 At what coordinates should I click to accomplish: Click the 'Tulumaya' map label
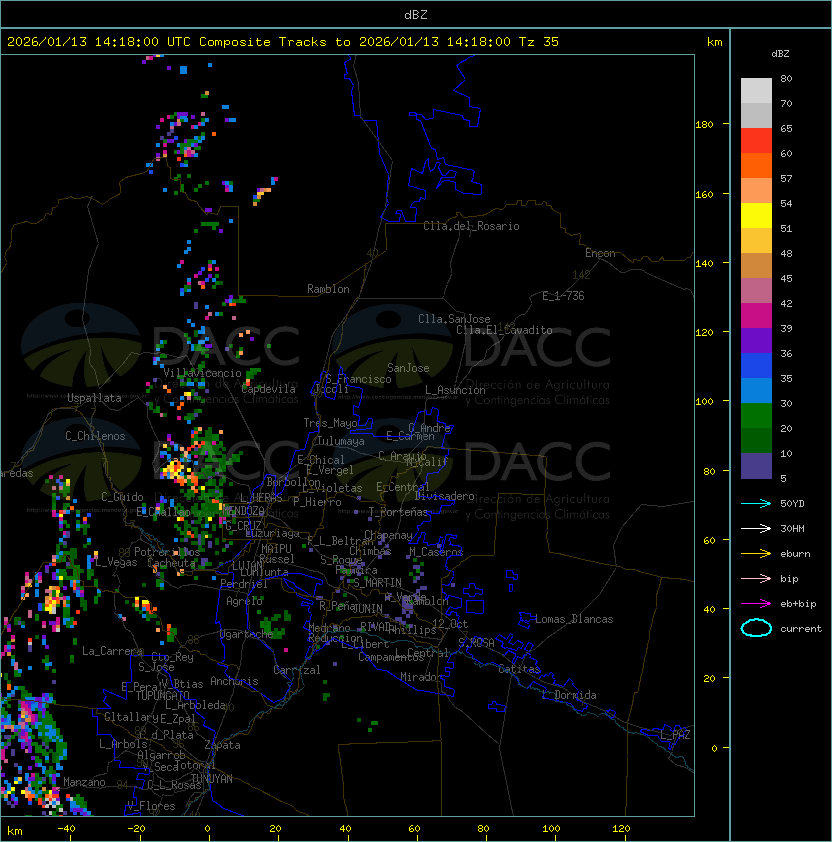[x=341, y=441]
